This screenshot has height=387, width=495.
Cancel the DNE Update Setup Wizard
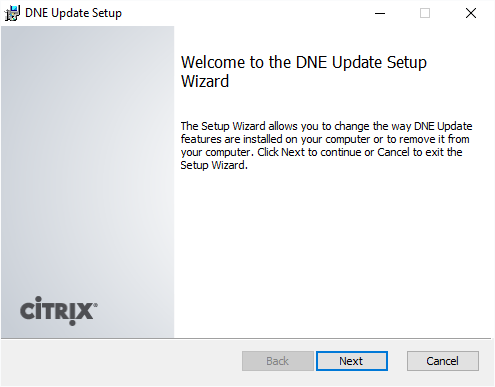pyautogui.click(x=443, y=361)
